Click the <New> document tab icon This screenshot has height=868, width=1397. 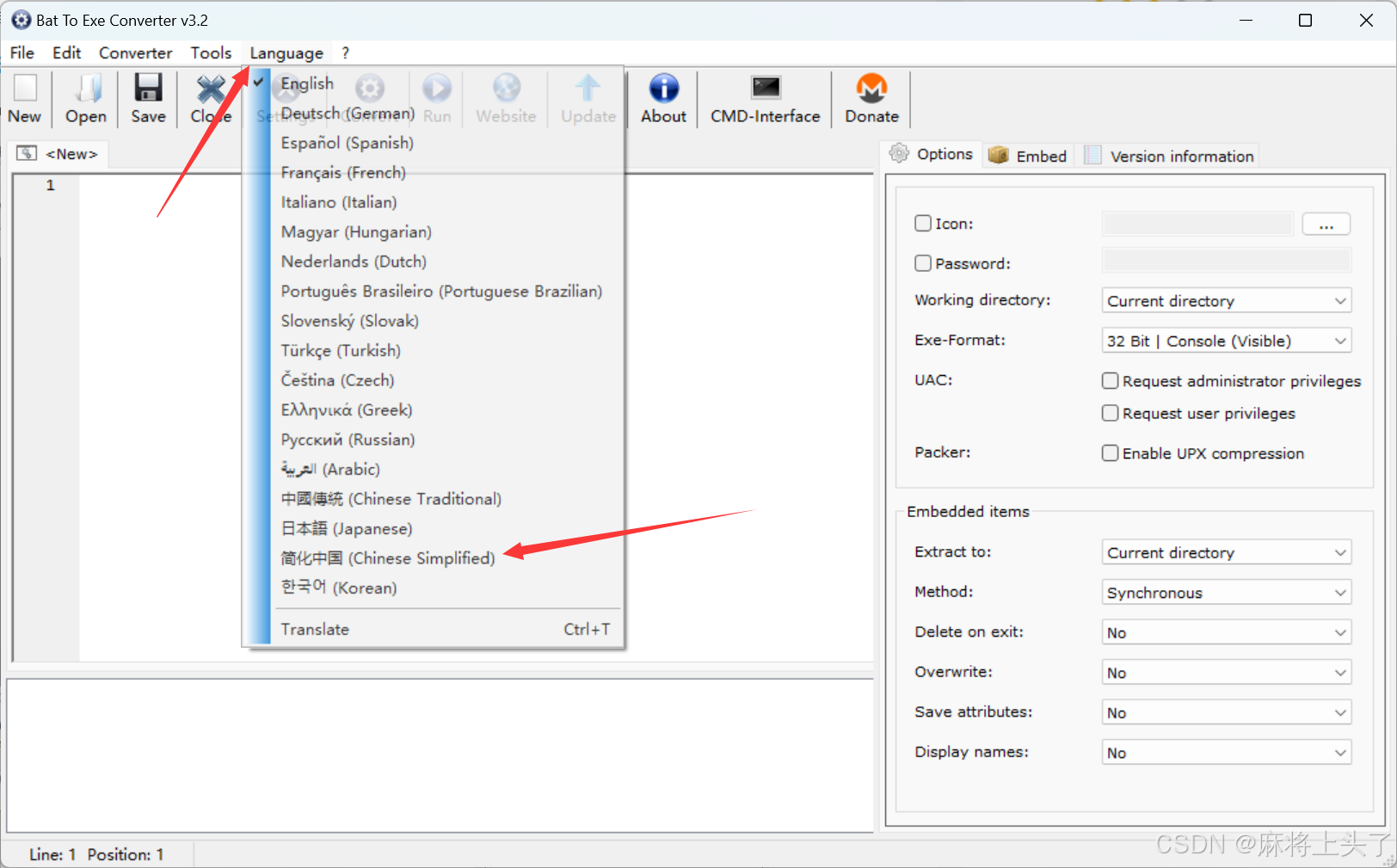coord(27,153)
